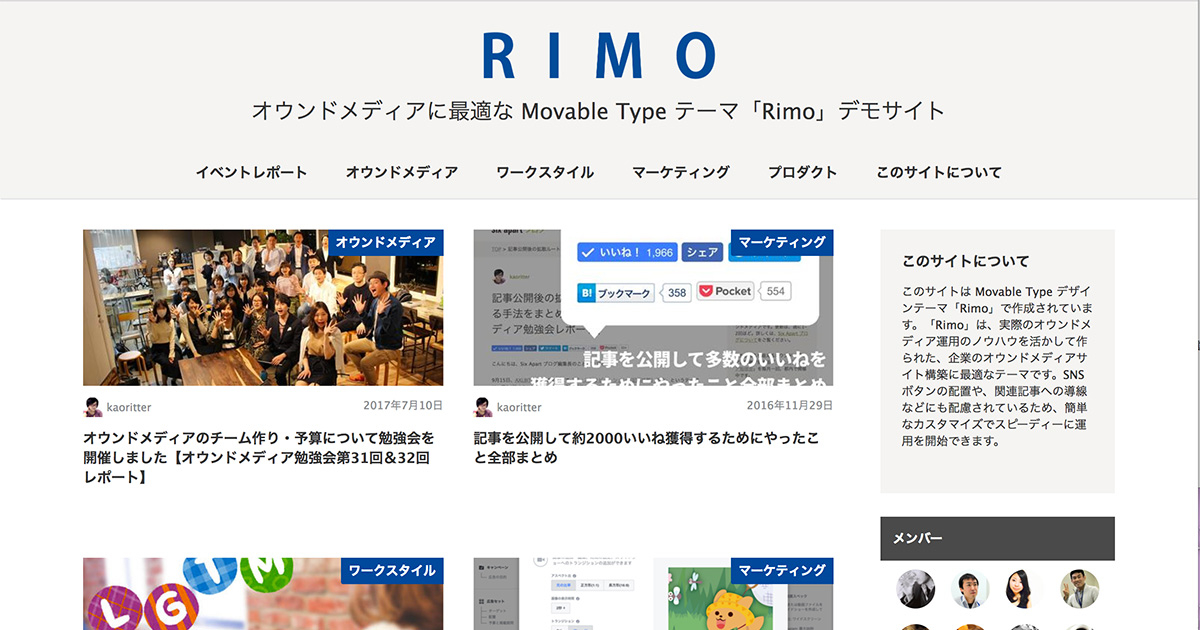The width and height of the screenshot is (1200, 630).
Task: Open the group photo article thumbnail
Action: pyautogui.click(x=263, y=308)
